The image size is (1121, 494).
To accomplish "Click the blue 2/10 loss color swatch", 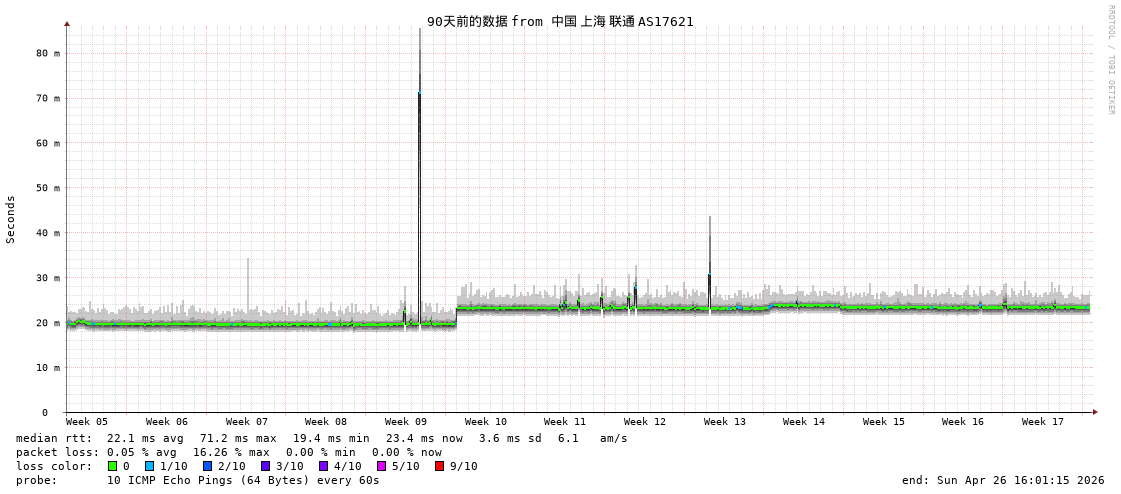I will [x=207, y=466].
